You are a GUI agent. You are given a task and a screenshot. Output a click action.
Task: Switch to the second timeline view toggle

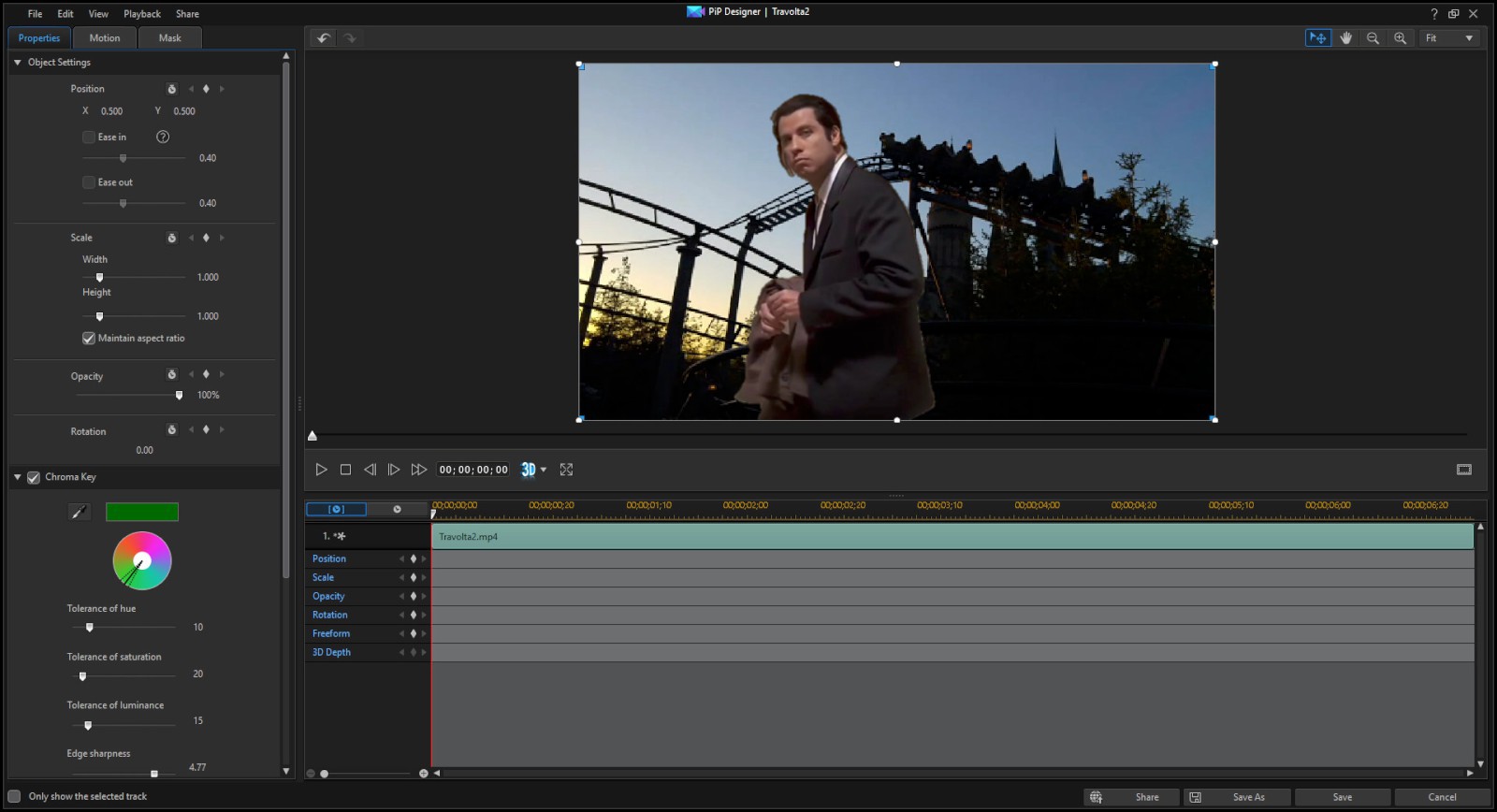(397, 509)
